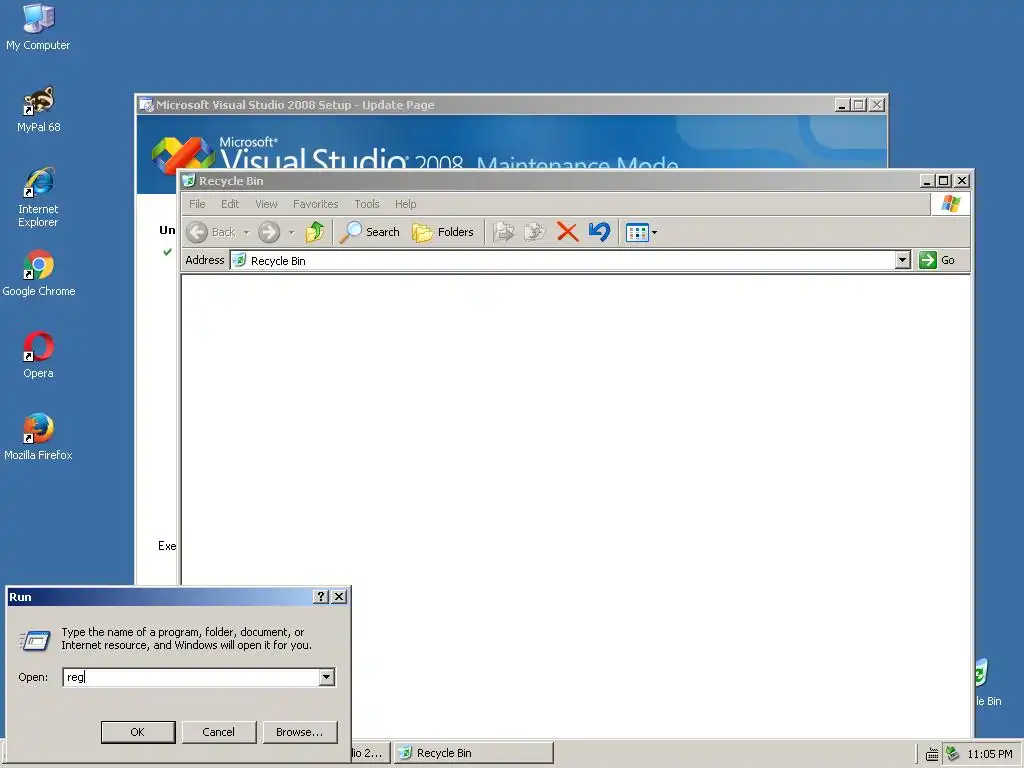The image size is (1024, 768).
Task: Go up one folder level
Action: 315,232
